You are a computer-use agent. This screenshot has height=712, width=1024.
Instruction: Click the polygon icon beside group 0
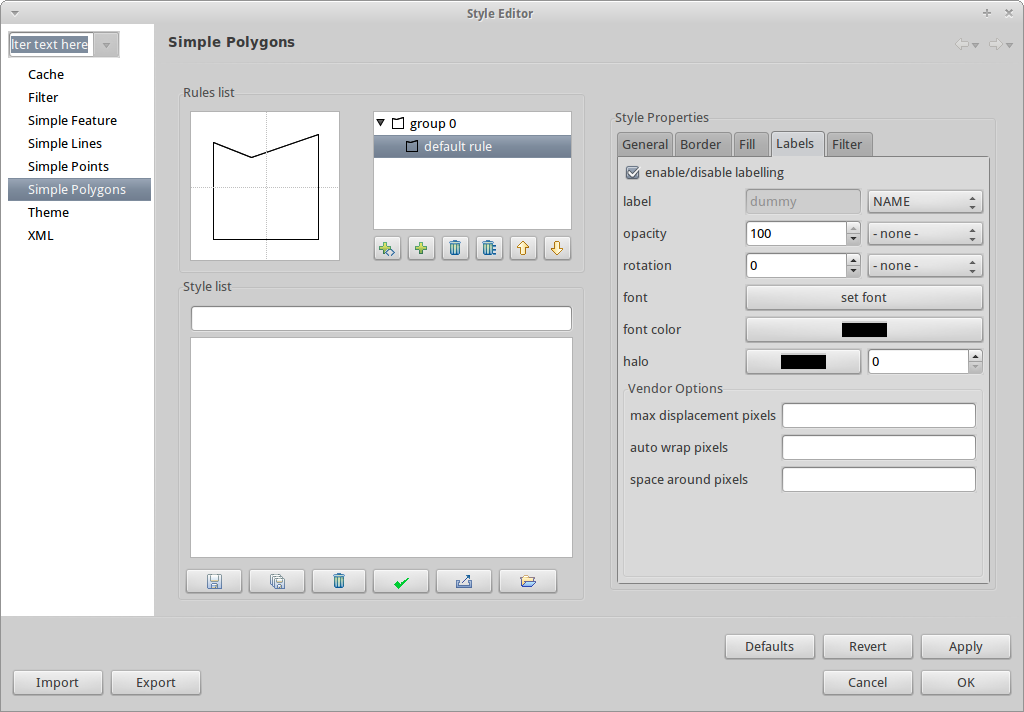coord(398,123)
